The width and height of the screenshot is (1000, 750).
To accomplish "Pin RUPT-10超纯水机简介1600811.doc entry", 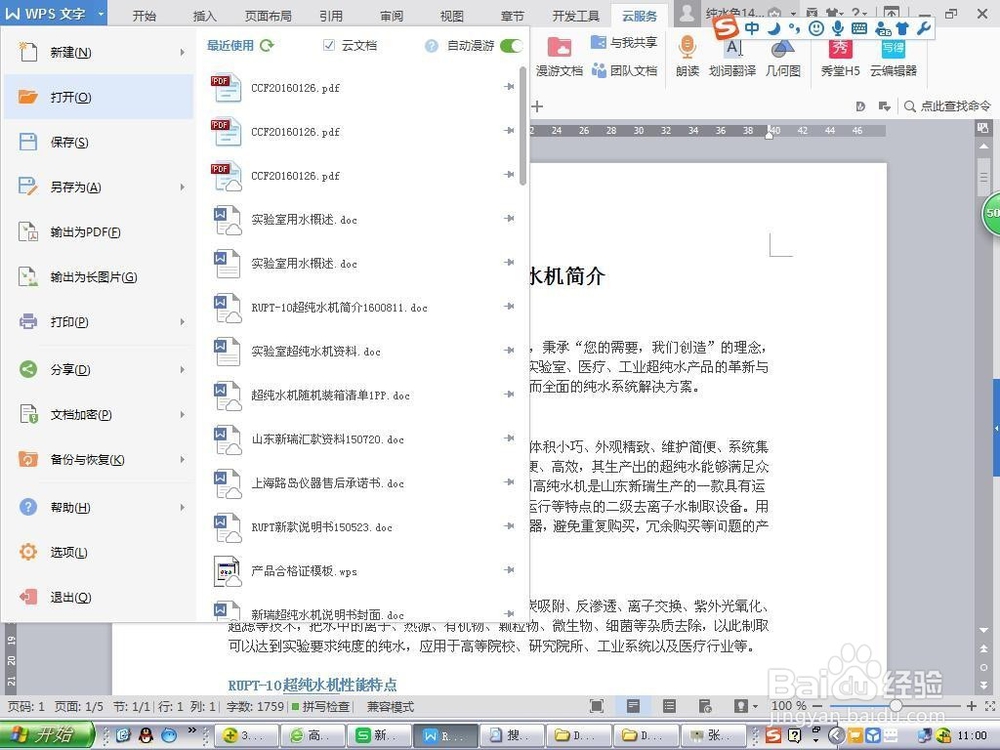I will [x=509, y=306].
